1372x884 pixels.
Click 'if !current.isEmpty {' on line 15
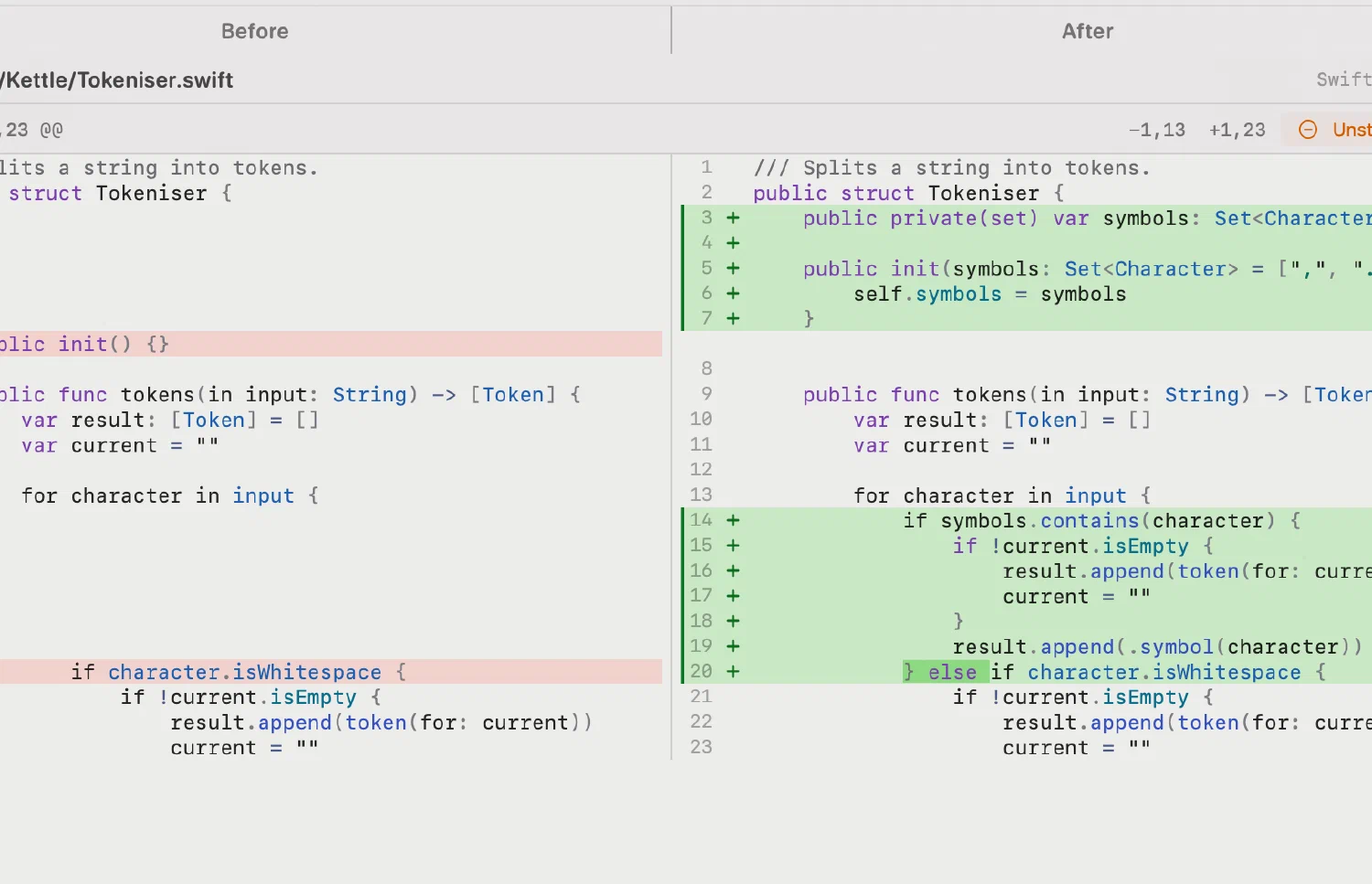pyautogui.click(x=1083, y=546)
